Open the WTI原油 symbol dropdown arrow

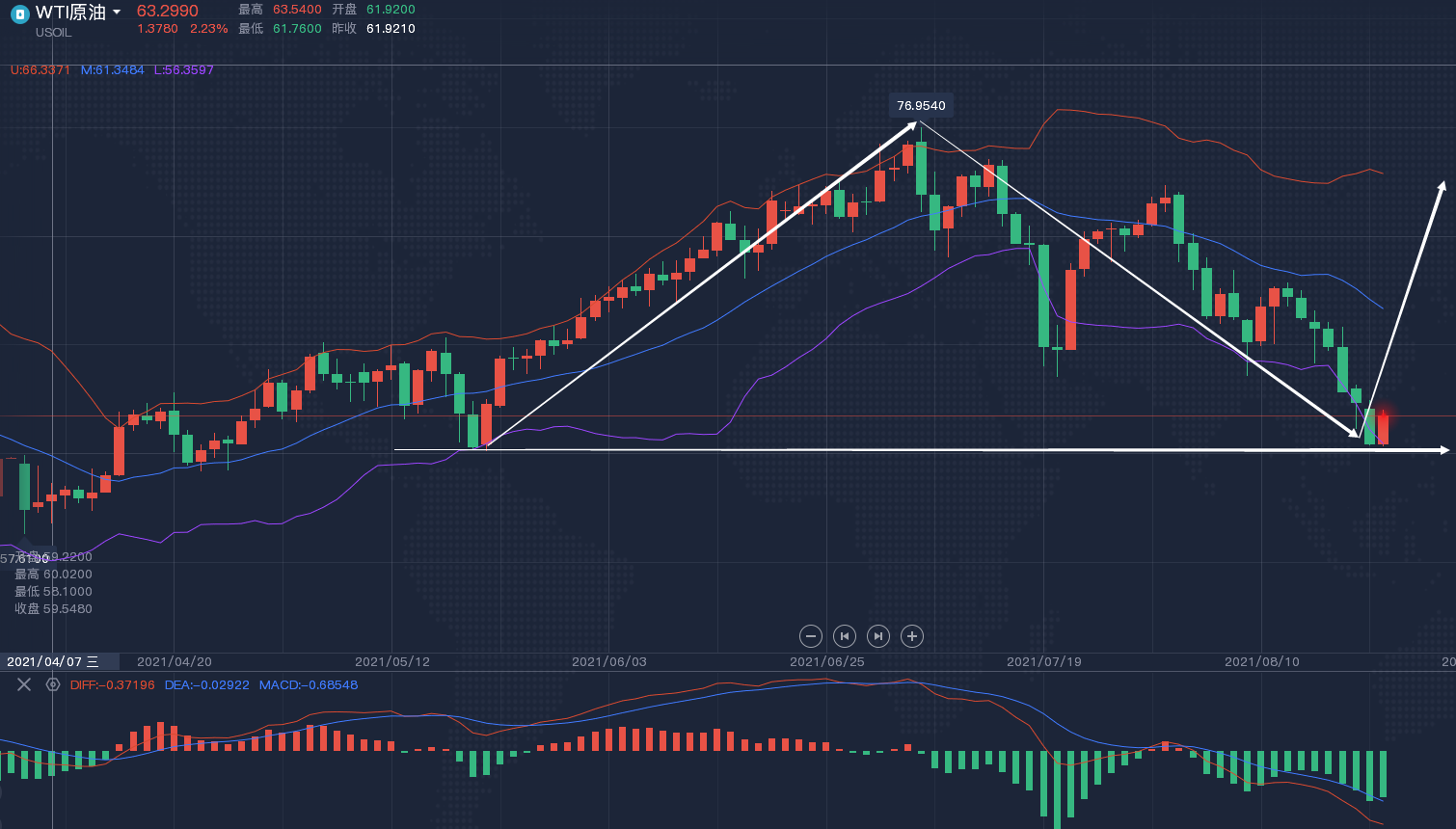click(x=117, y=13)
